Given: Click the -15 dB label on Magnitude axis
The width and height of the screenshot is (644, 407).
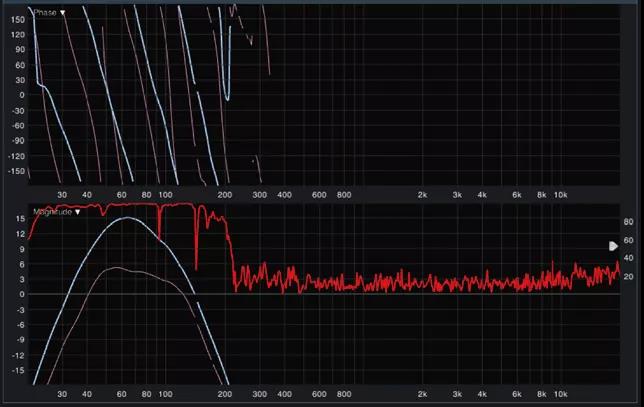Looking at the screenshot, I should pos(16,370).
